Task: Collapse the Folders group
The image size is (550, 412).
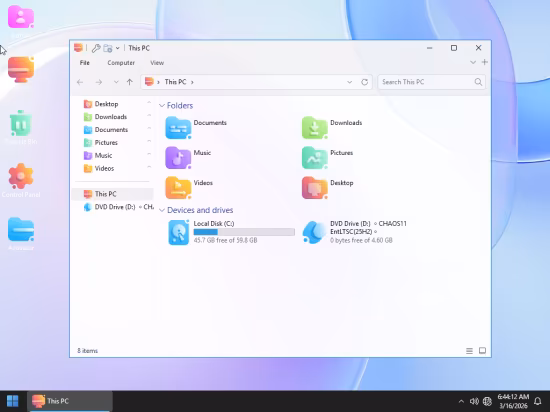Action: point(162,106)
